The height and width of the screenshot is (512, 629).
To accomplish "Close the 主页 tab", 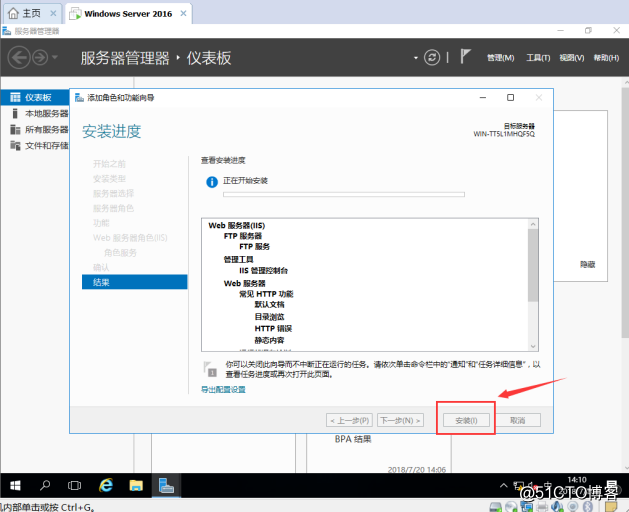I will point(53,14).
